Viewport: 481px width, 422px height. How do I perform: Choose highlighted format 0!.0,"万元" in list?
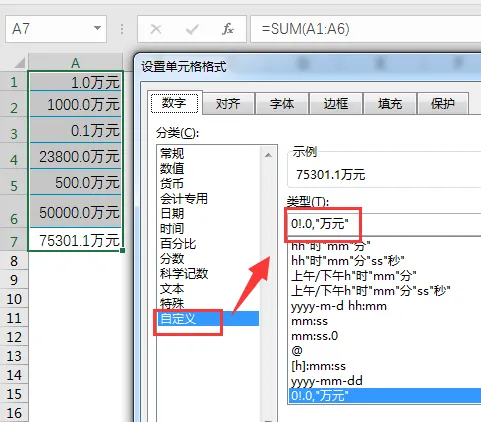tap(385, 396)
